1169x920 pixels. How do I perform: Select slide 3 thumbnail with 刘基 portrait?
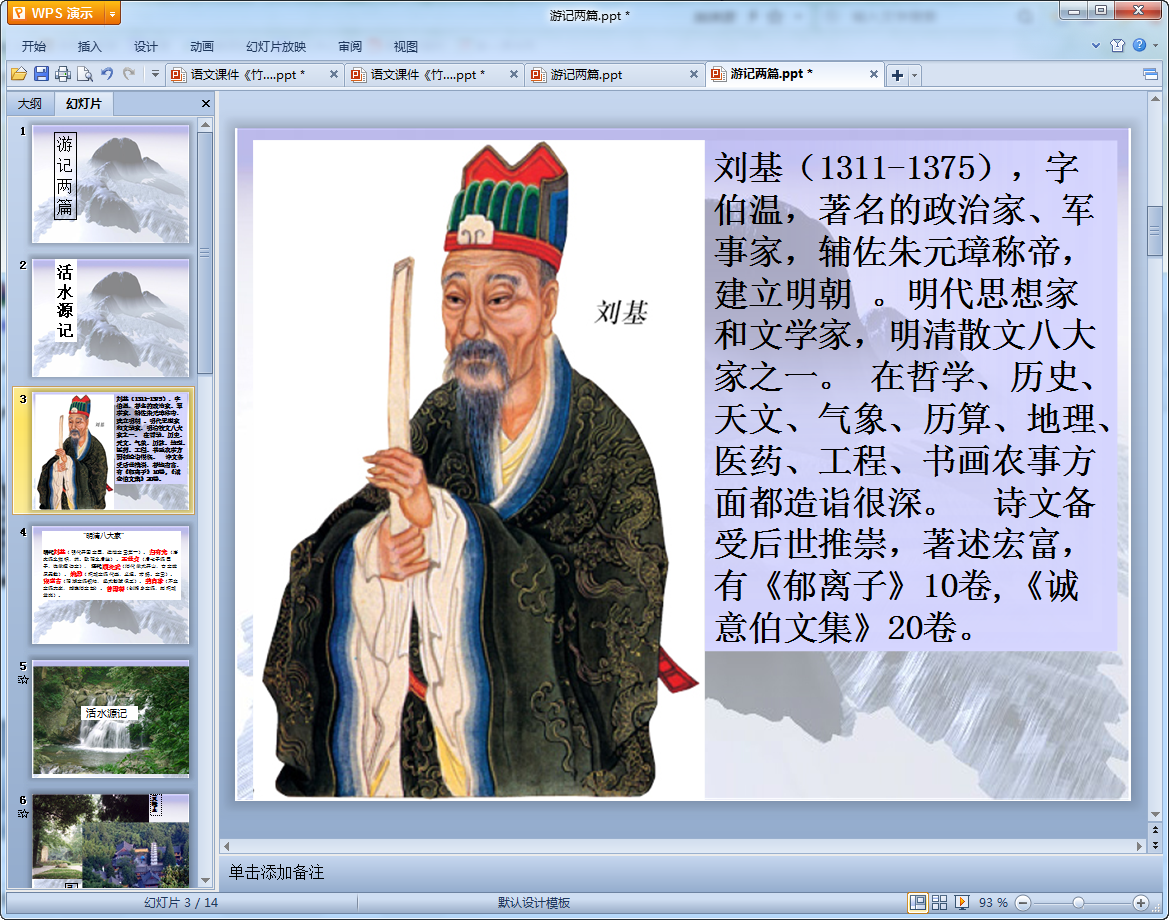pyautogui.click(x=110, y=451)
